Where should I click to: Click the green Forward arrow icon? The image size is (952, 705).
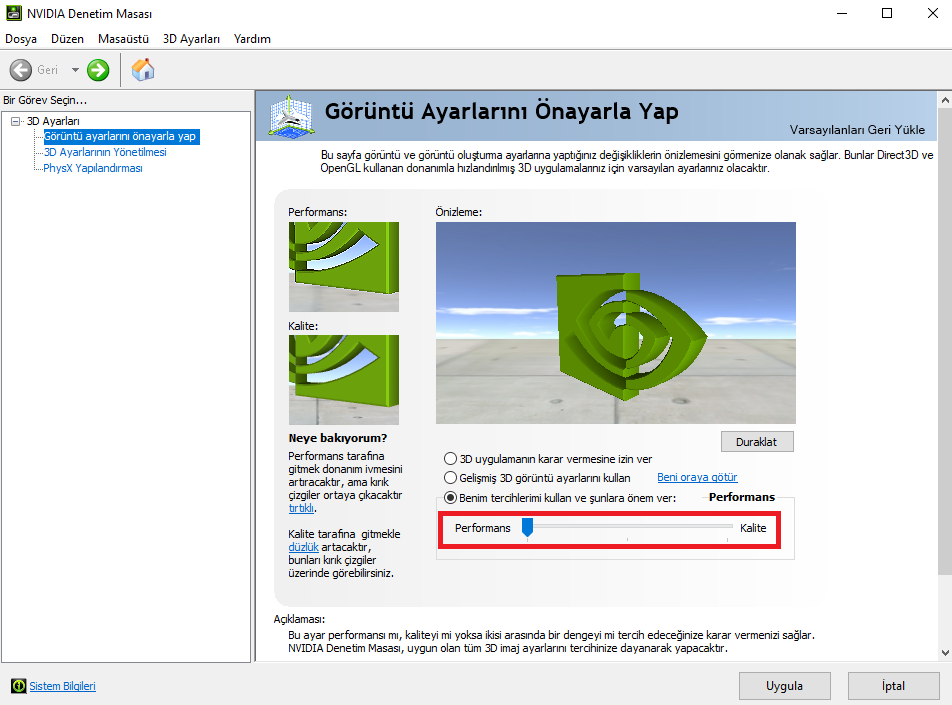(x=98, y=70)
